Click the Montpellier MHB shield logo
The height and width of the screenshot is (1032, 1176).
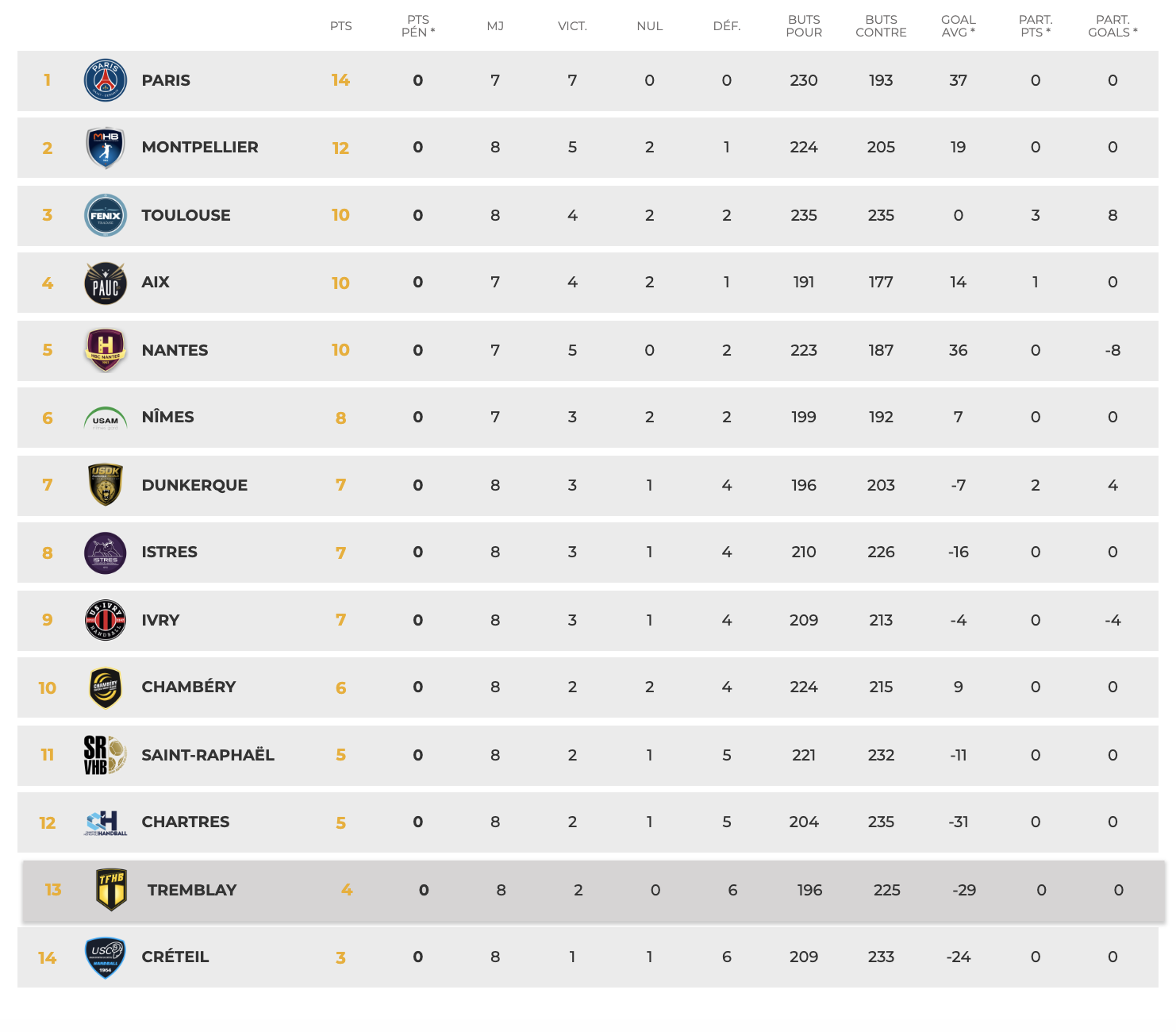tap(106, 148)
